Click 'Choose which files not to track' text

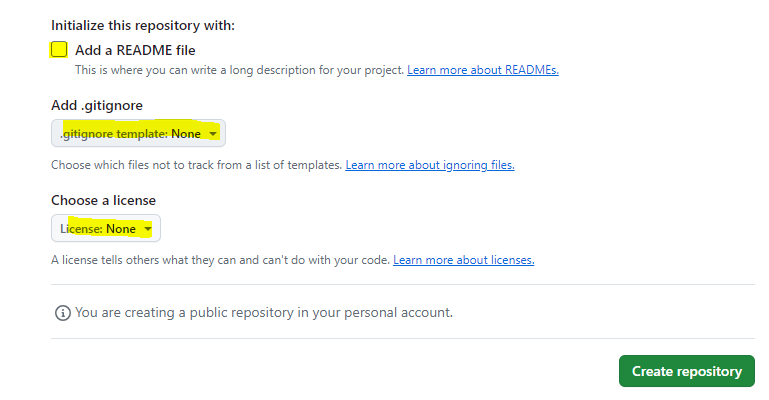[x=196, y=165]
